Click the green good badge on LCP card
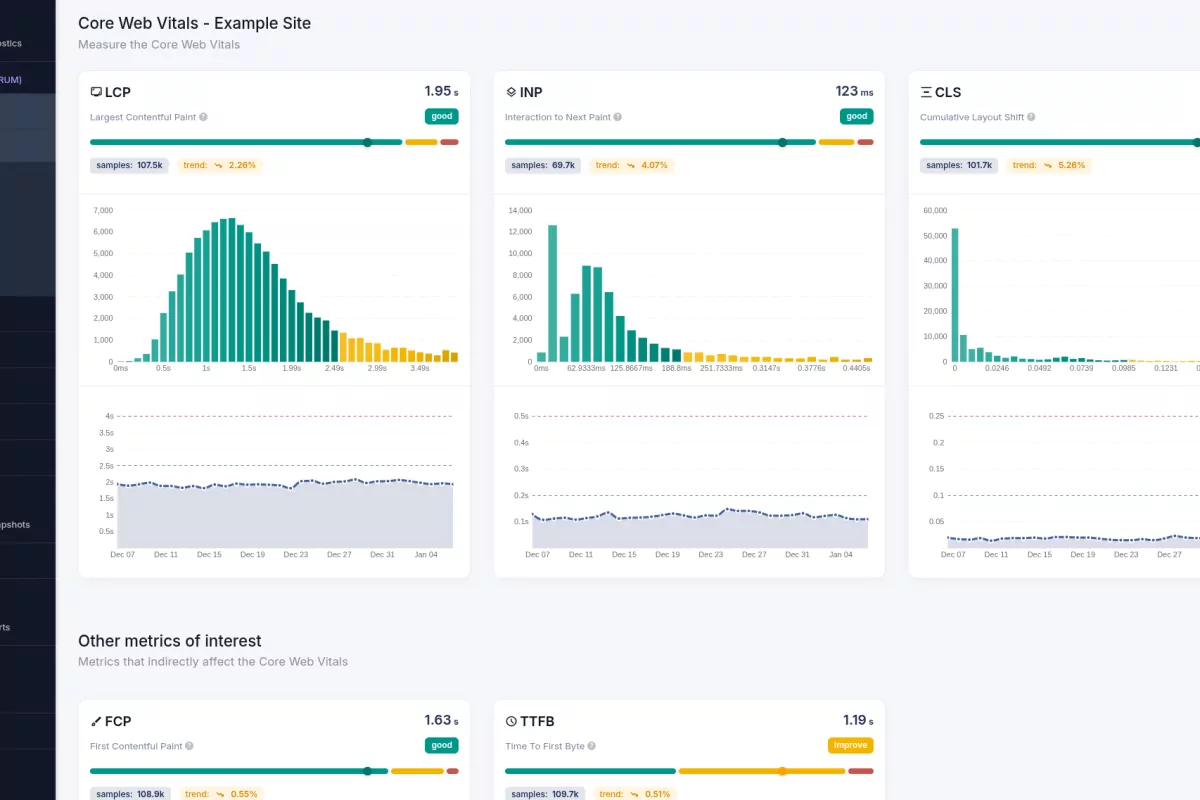1200x800 pixels. [x=441, y=116]
